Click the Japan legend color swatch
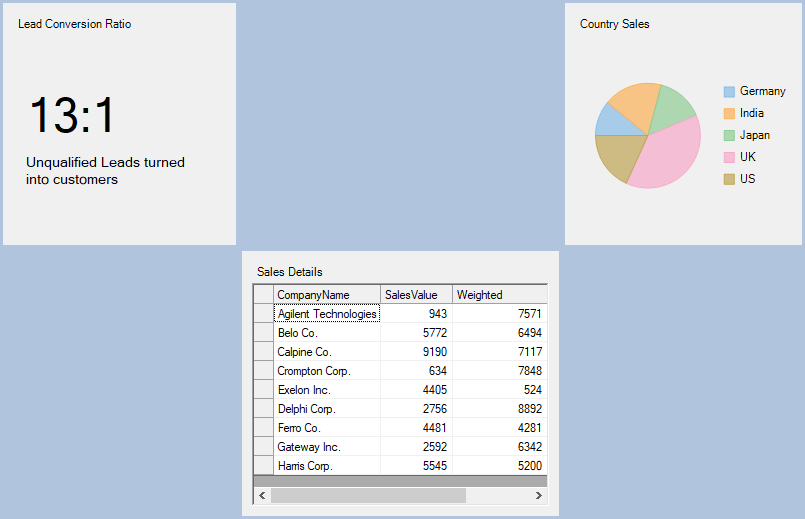This screenshot has width=805, height=519. 729,136
